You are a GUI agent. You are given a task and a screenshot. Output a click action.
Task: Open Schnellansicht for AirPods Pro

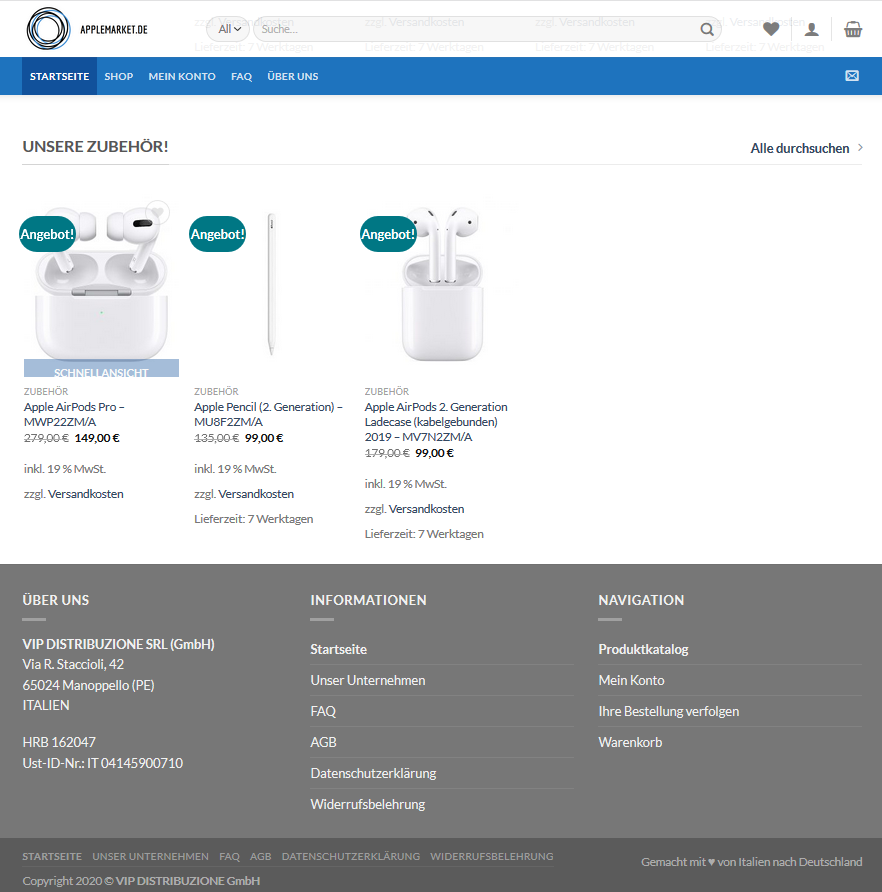pyautogui.click(x=101, y=369)
